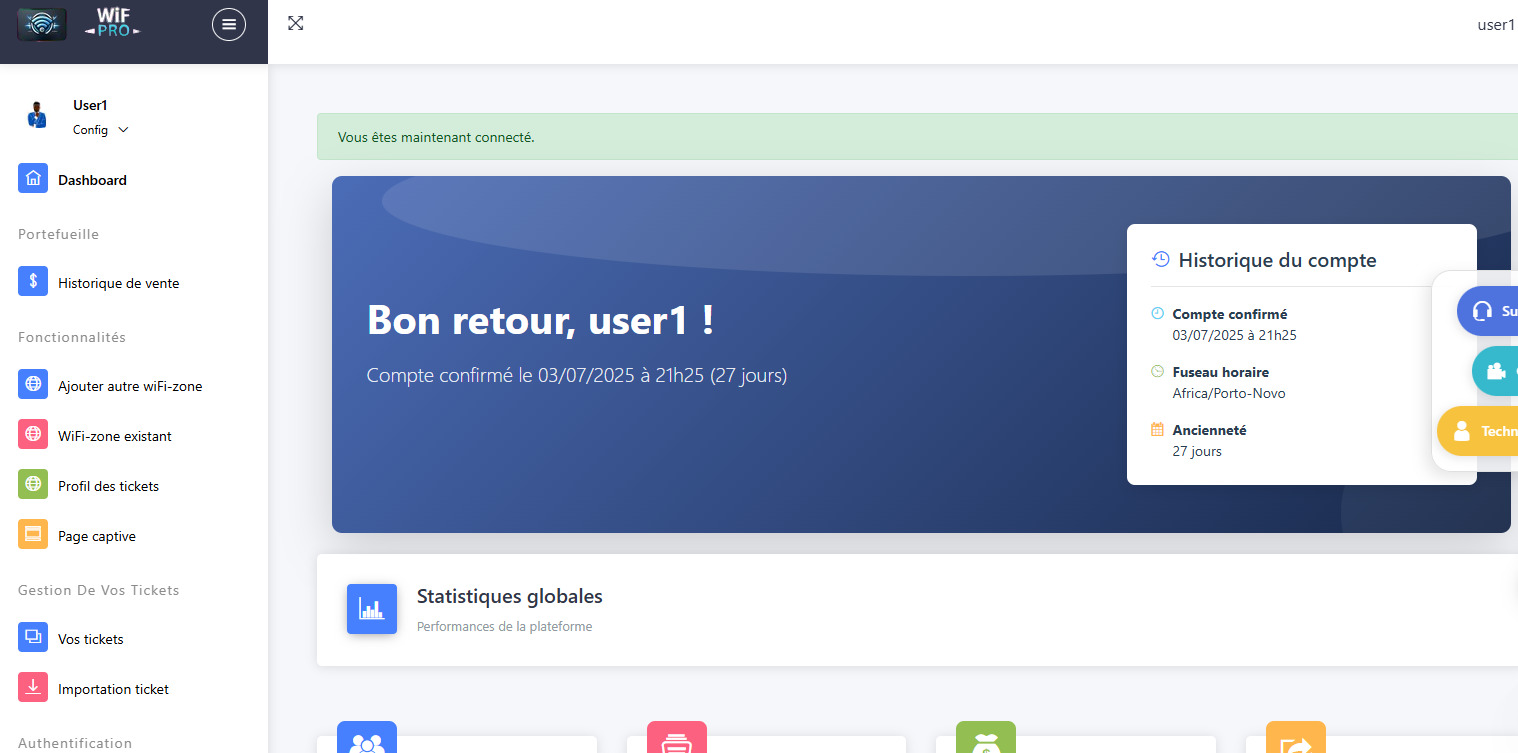Select Vos tickets in the sidebar
The width and height of the screenshot is (1518, 753).
[x=91, y=638]
